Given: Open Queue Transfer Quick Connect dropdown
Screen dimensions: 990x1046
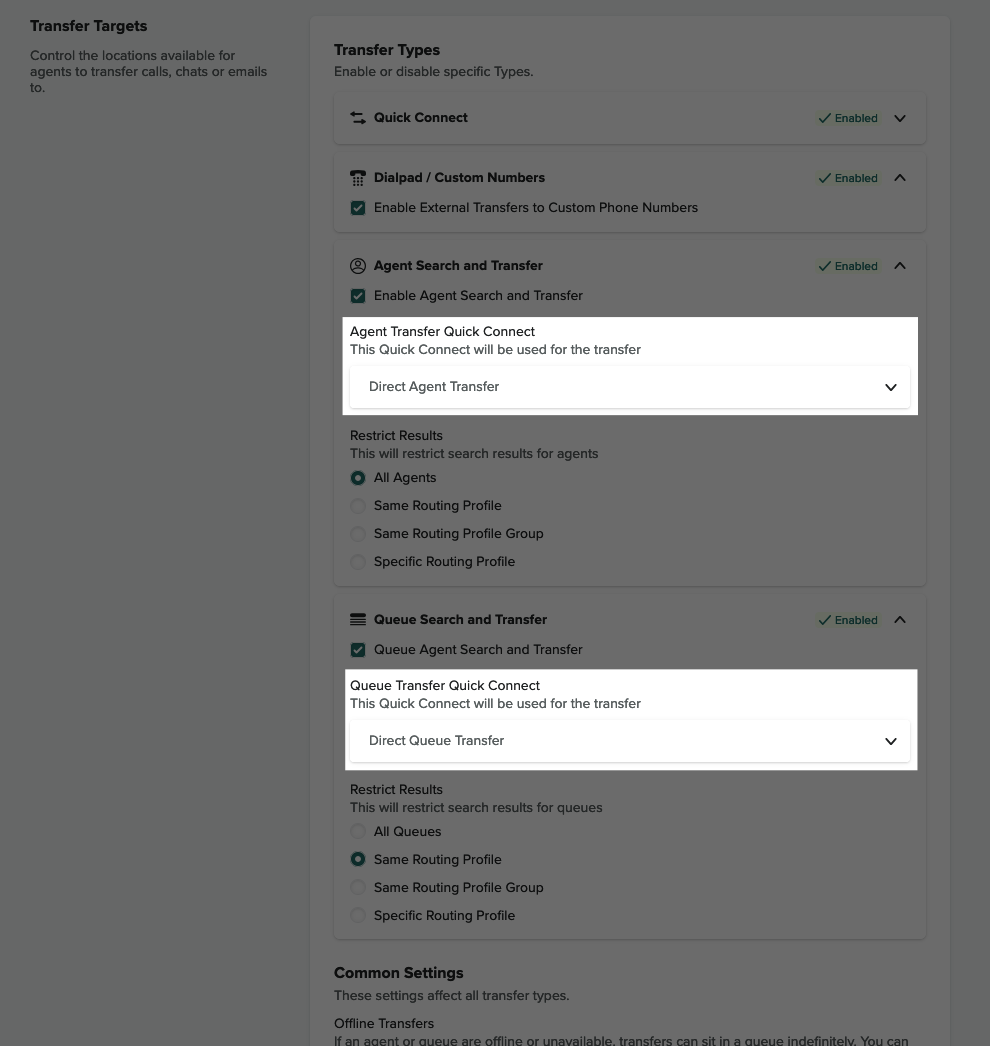Looking at the screenshot, I should coord(629,741).
